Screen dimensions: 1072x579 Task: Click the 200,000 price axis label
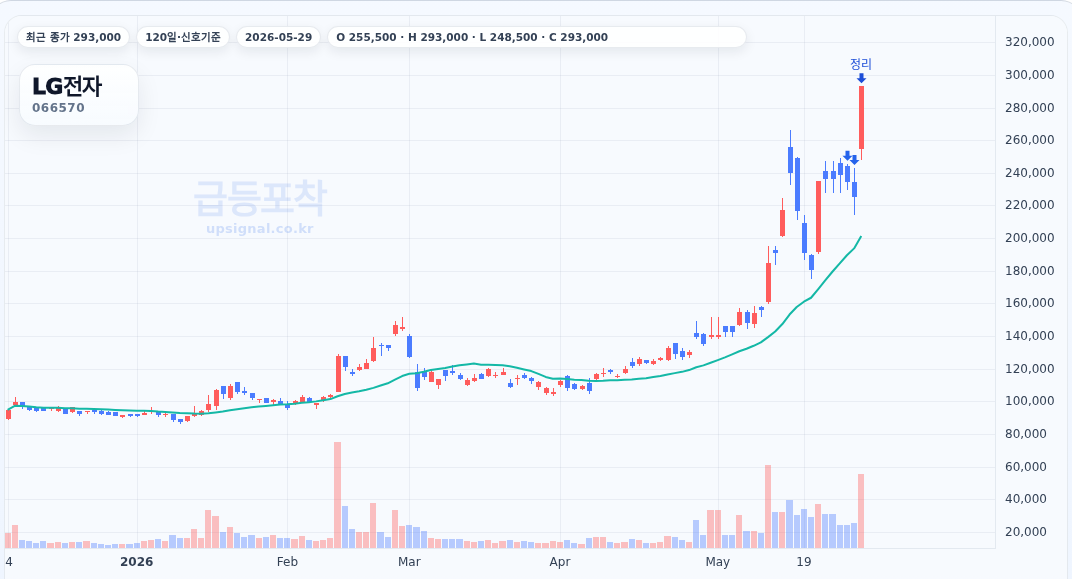coord(1030,237)
